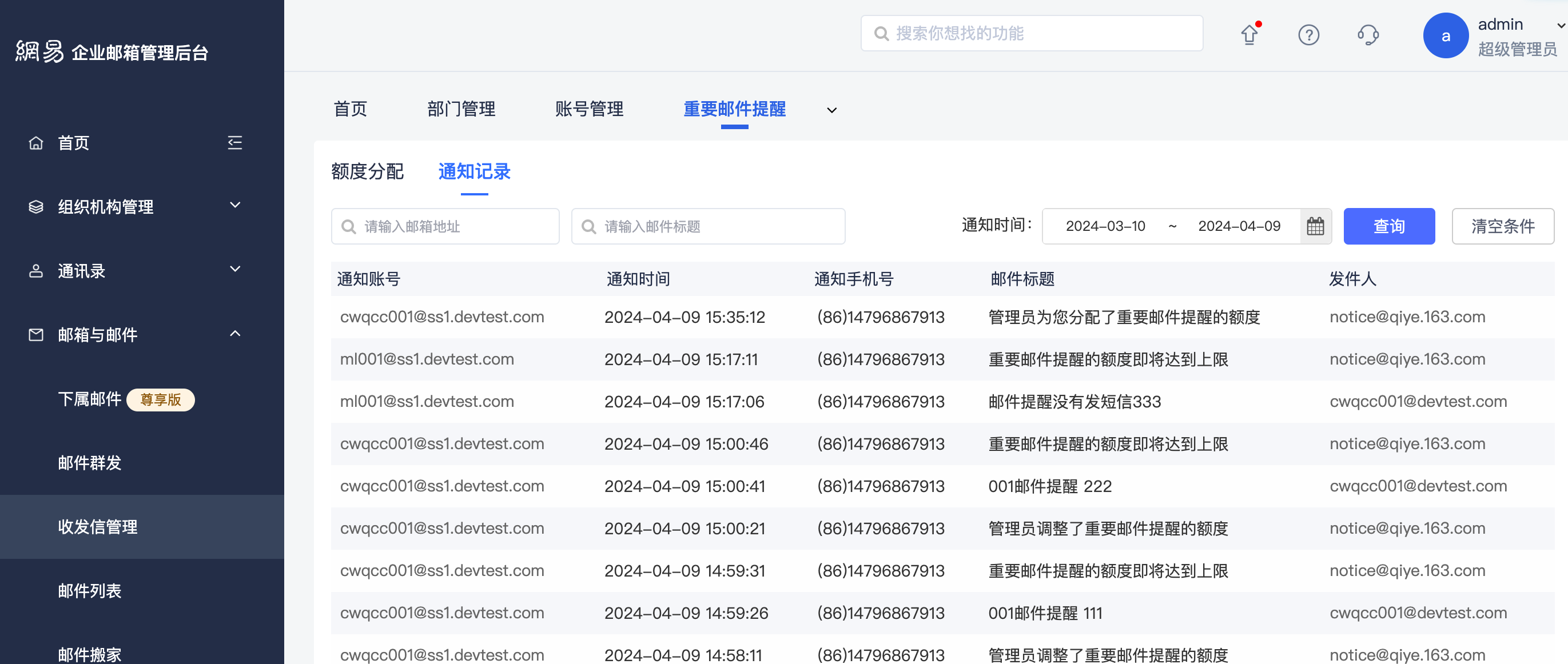The width and height of the screenshot is (1568, 664).
Task: Click the upgrade arrow notification icon
Action: click(1249, 34)
